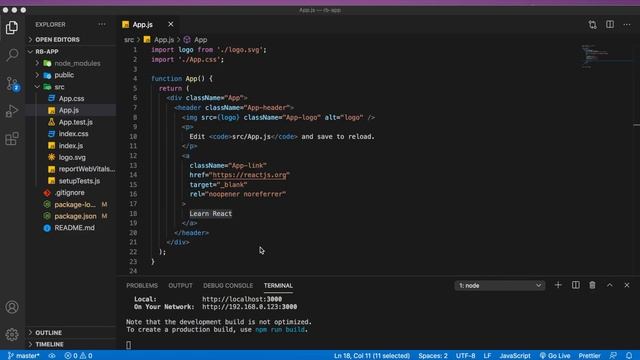
Task: Open the Manage gear icon
Action: [x=12, y=335]
